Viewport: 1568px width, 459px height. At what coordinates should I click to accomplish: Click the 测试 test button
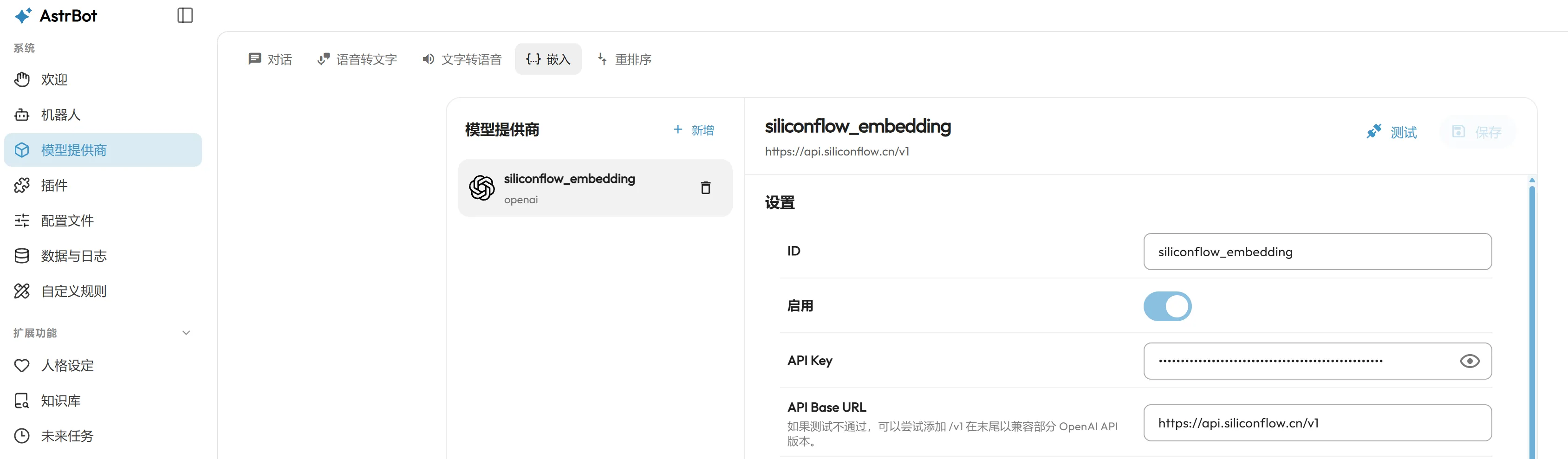[x=1392, y=132]
